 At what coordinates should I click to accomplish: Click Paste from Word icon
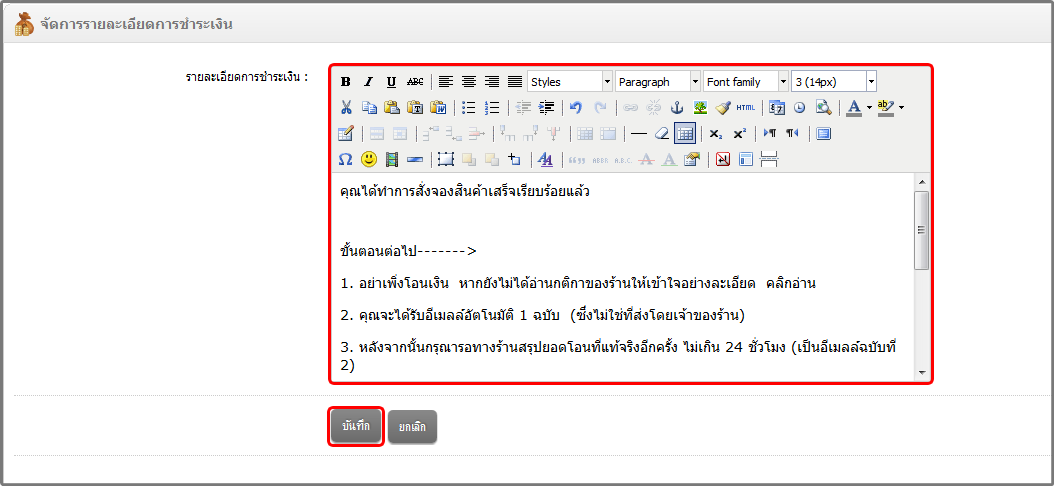click(438, 108)
